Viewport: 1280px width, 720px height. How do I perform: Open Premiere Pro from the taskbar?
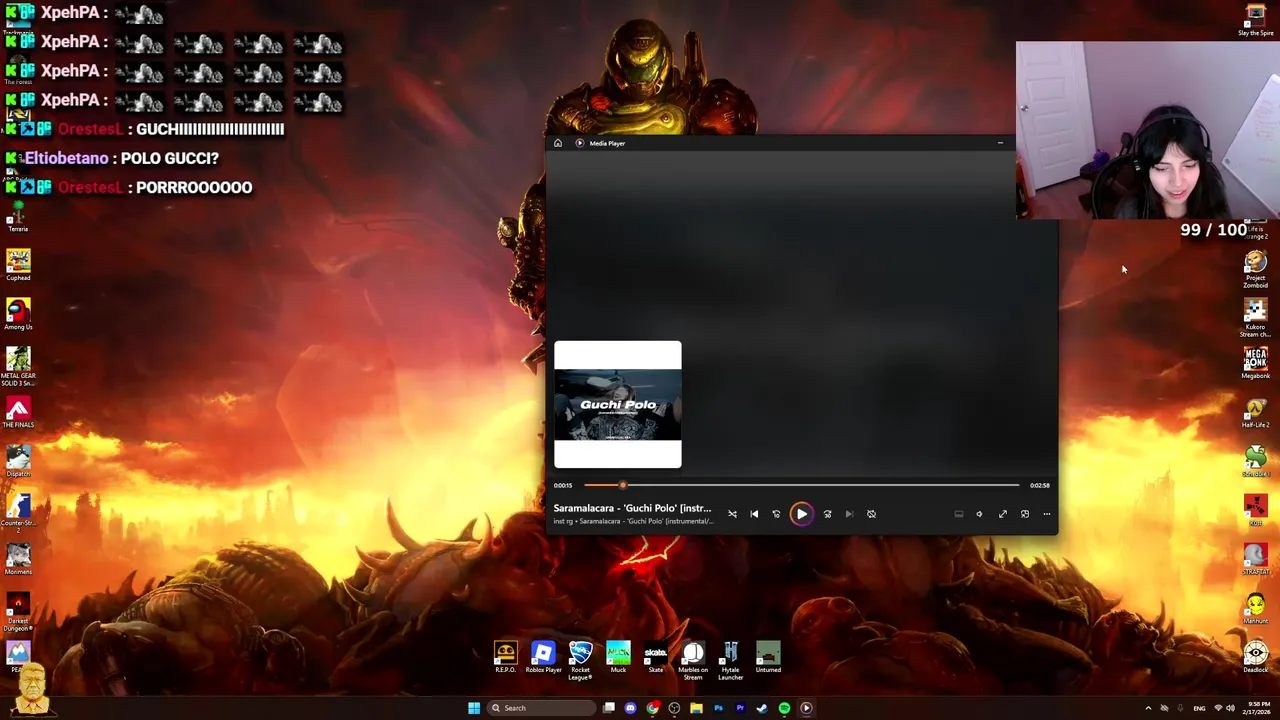tap(740, 708)
